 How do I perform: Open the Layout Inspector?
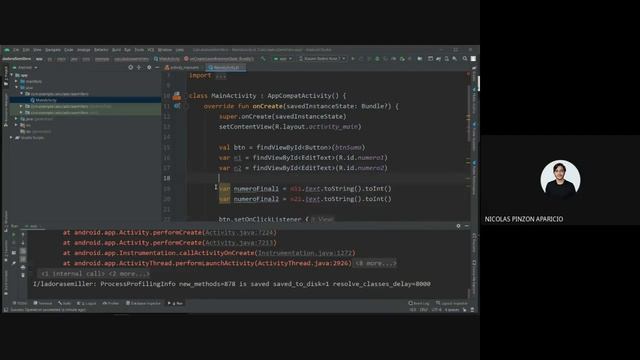point(452,303)
